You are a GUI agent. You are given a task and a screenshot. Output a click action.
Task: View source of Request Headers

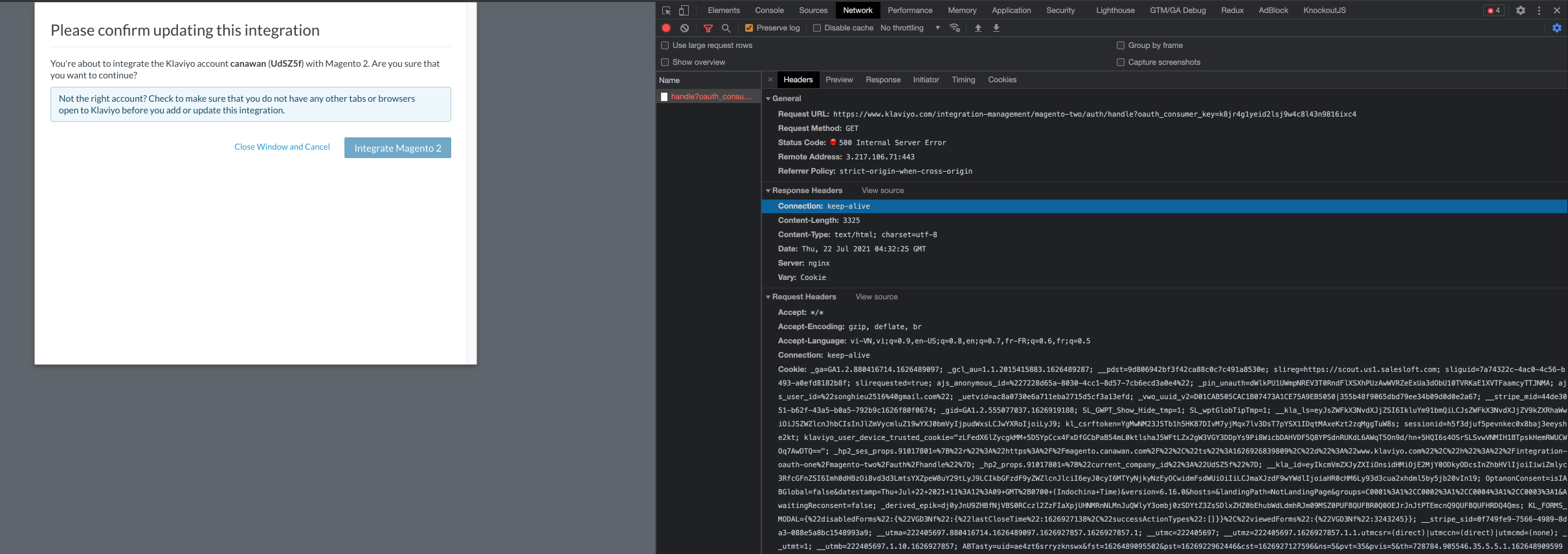pos(877,297)
